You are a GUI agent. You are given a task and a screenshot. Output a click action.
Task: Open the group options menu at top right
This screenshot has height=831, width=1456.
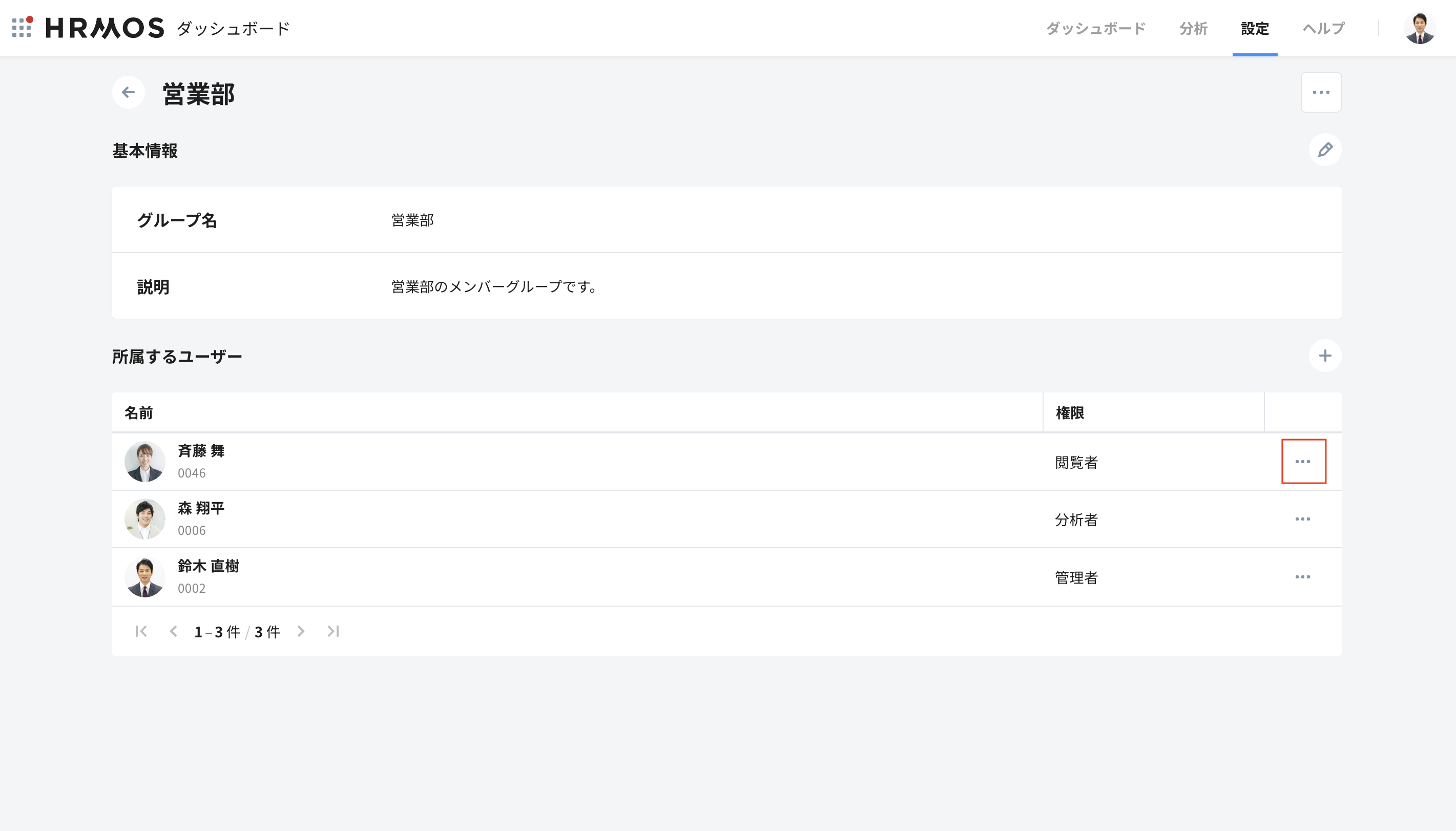1320,92
